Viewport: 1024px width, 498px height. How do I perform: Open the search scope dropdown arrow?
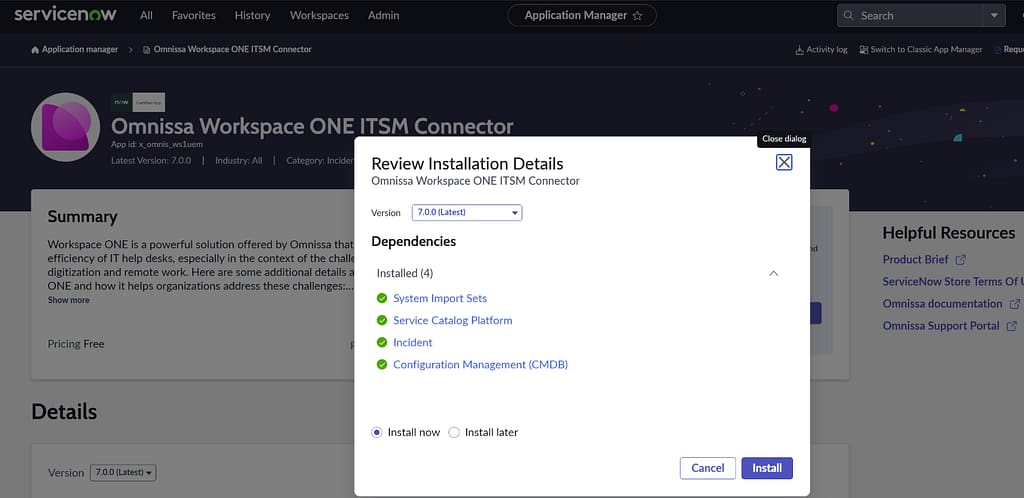pyautogui.click(x=993, y=16)
